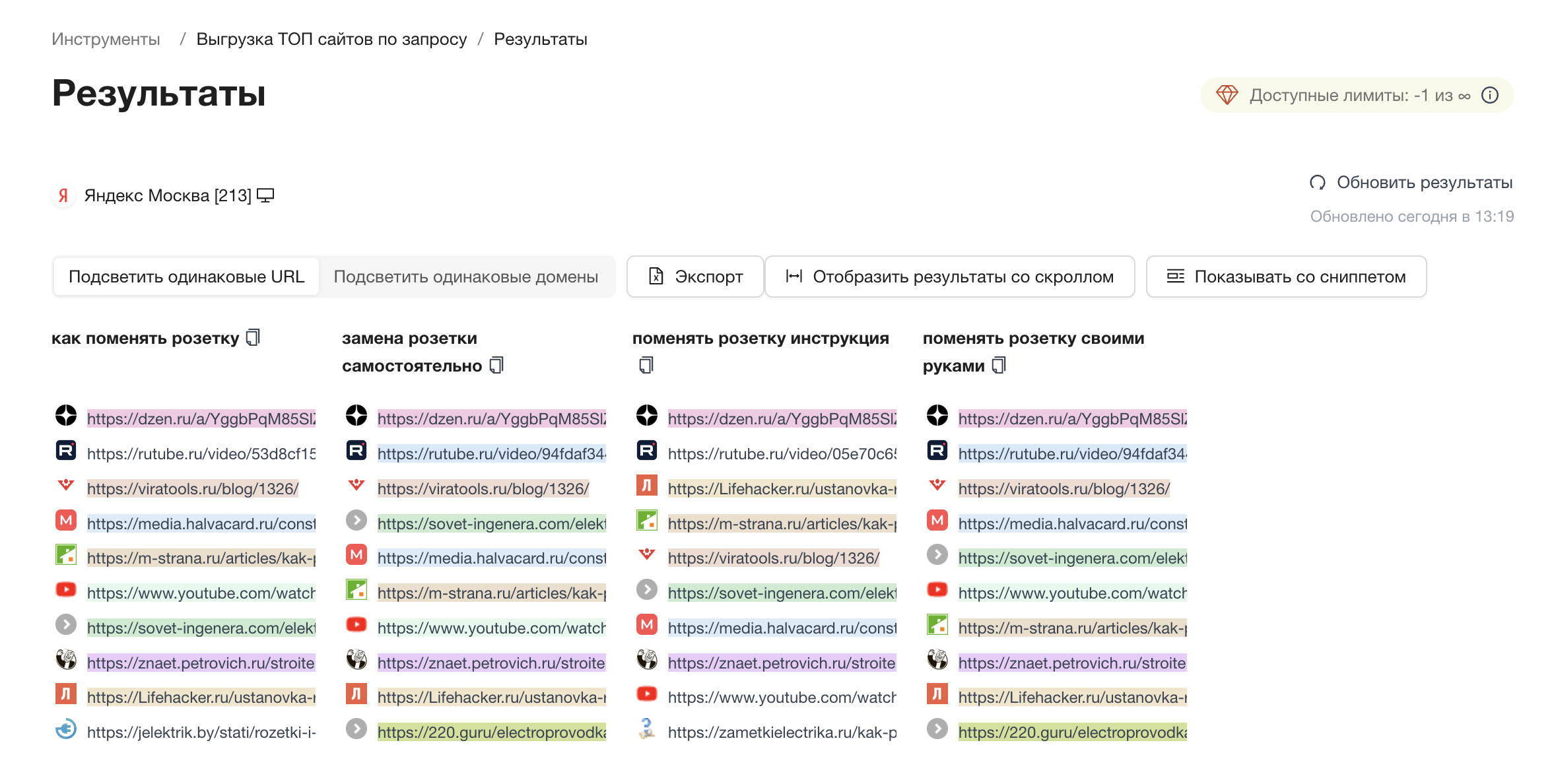Click the limits info circle icon

1490,95
